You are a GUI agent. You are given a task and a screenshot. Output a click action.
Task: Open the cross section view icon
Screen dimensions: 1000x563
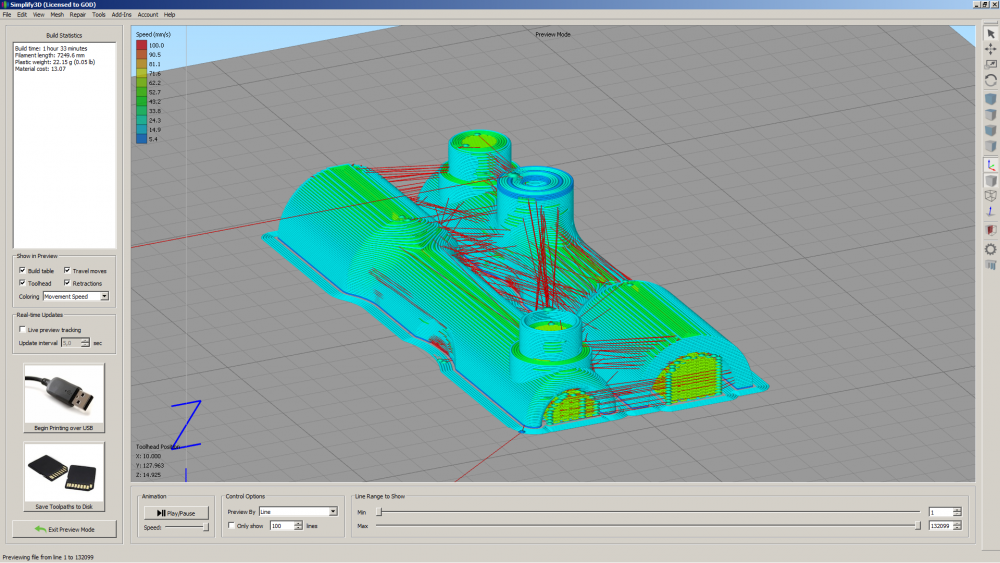pyautogui.click(x=990, y=230)
